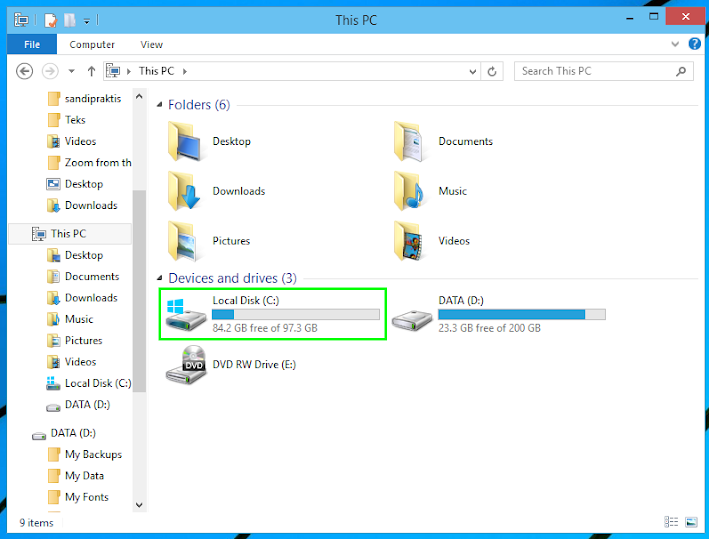Click the New folder quick access icon
Image resolution: width=709 pixels, height=539 pixels.
coord(69,20)
